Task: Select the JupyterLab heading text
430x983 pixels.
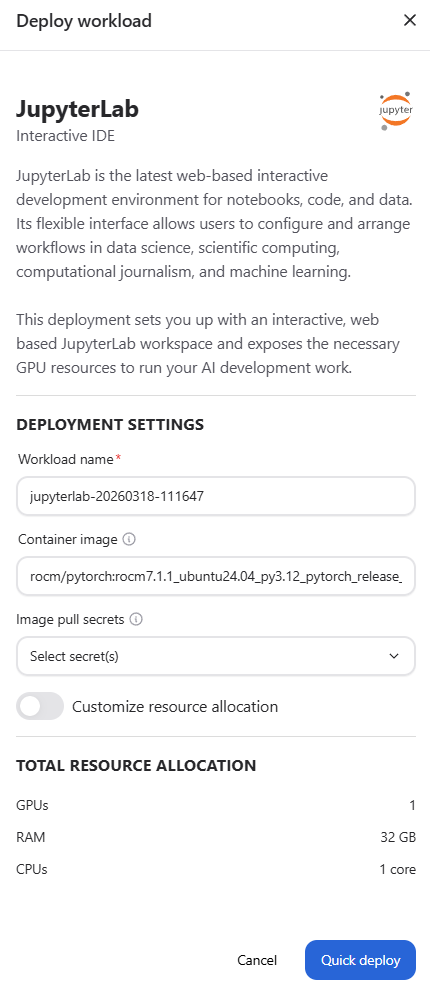Action: point(78,110)
